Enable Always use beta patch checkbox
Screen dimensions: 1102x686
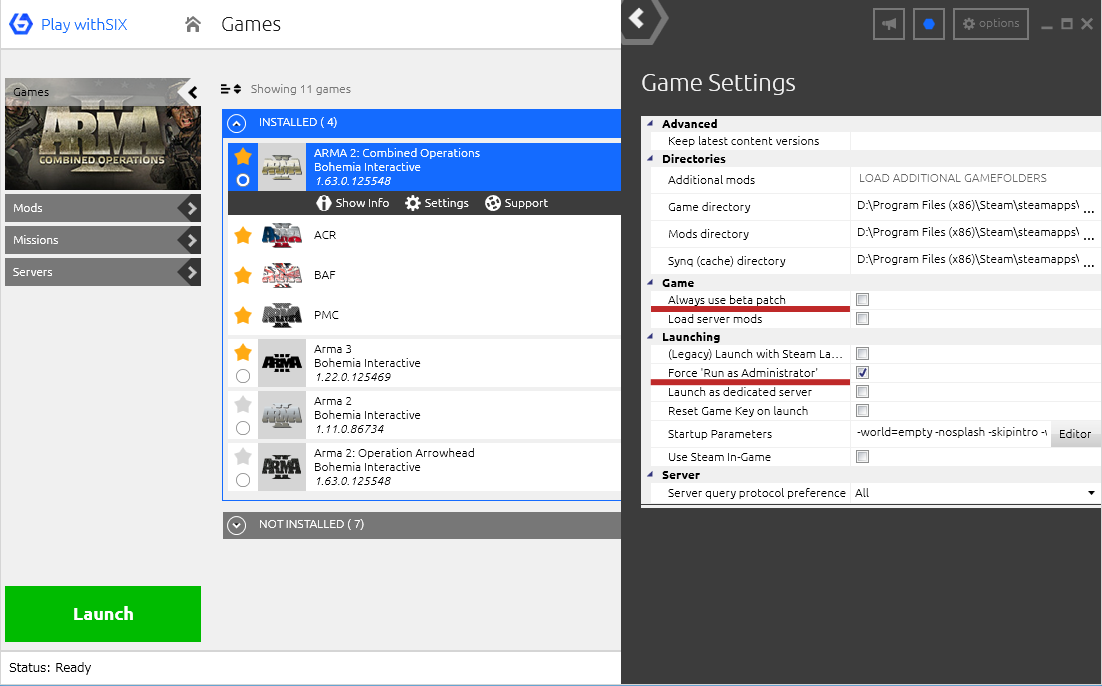862,300
